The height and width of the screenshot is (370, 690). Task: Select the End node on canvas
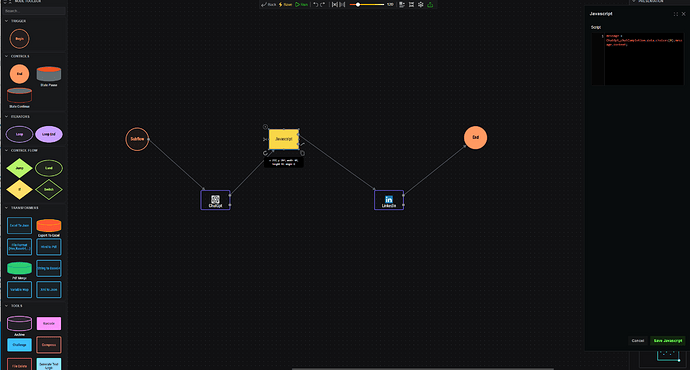475,138
